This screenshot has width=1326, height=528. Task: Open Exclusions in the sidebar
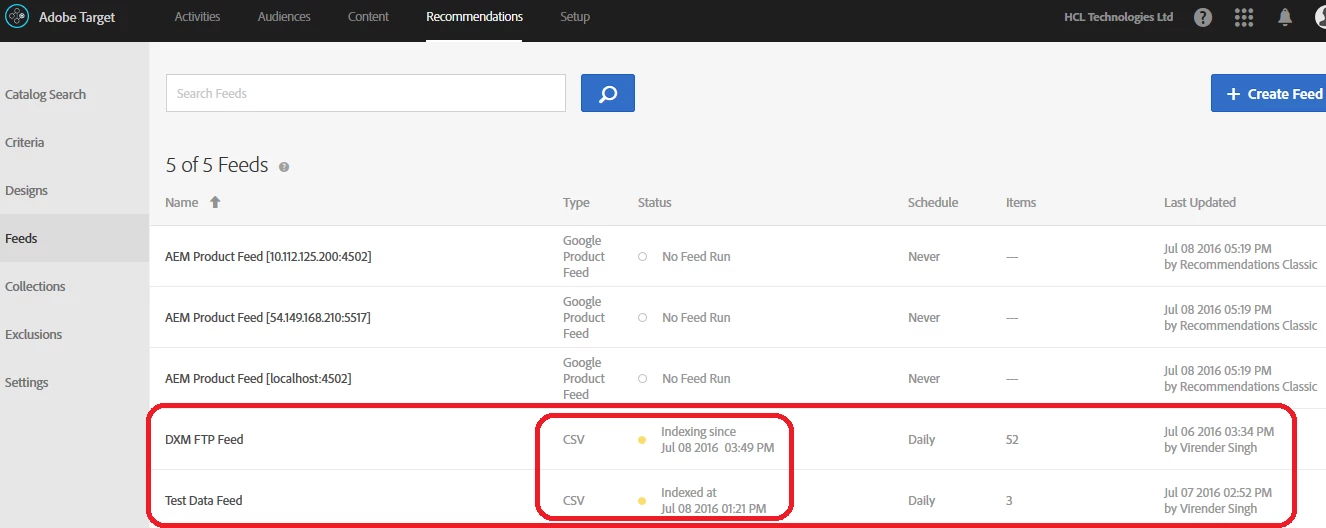33,335
